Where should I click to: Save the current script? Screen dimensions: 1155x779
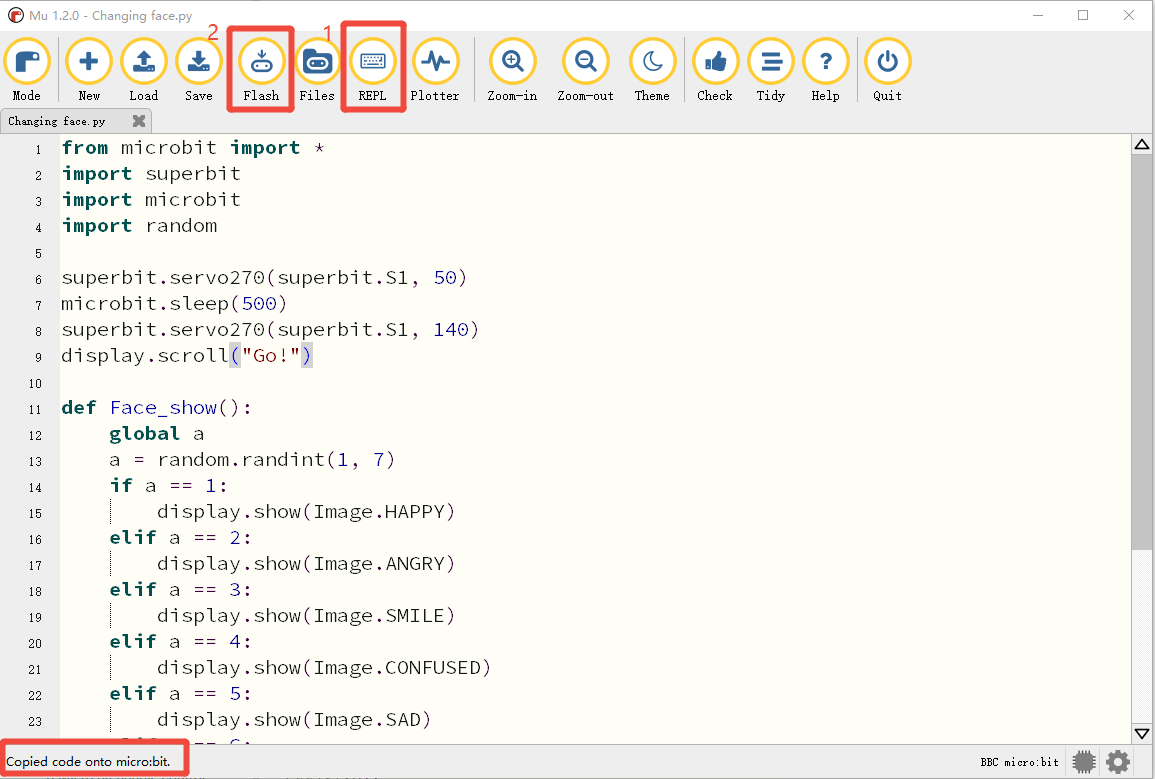click(x=199, y=70)
